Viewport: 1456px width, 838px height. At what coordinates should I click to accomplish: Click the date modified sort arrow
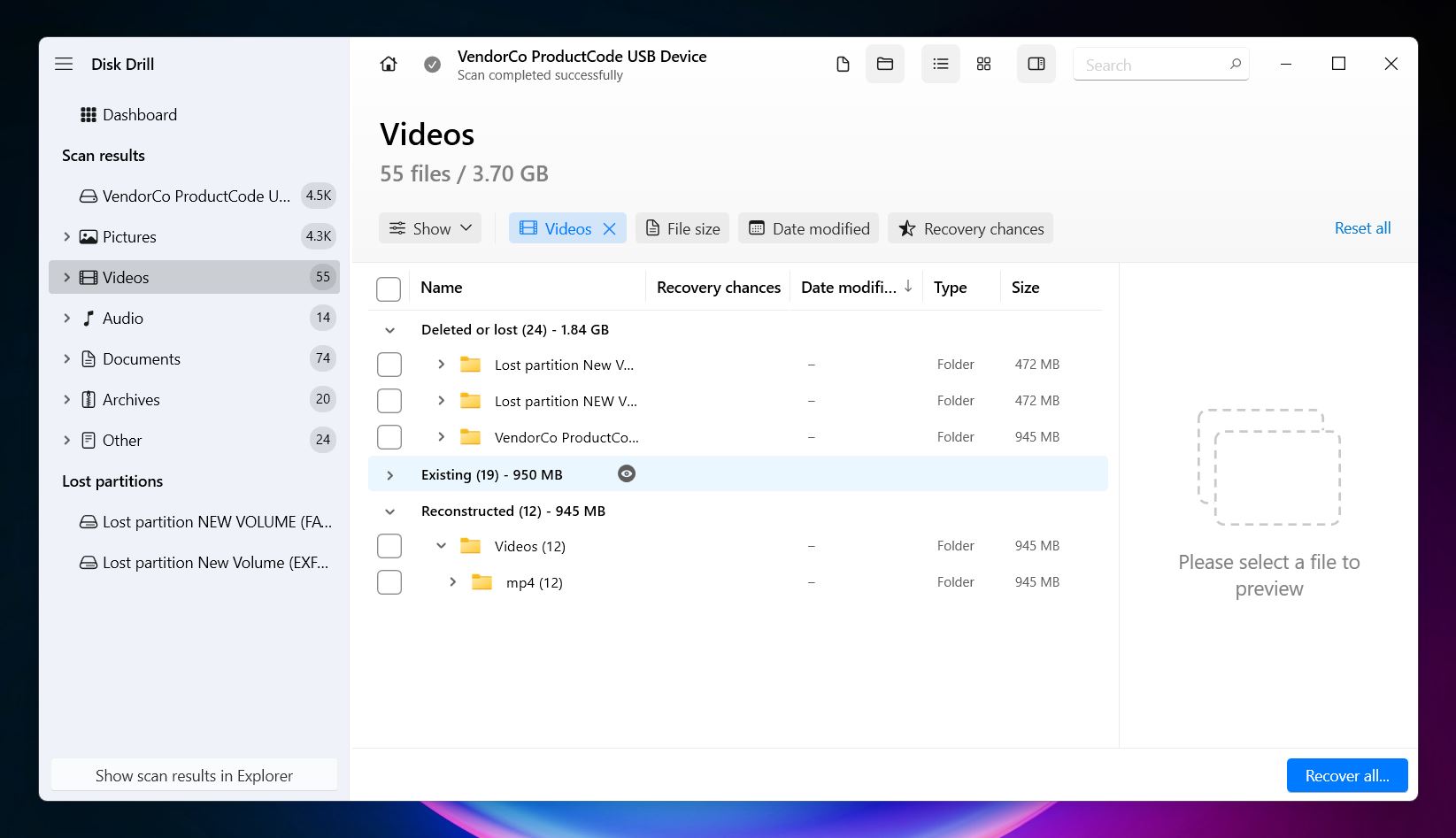tap(908, 286)
